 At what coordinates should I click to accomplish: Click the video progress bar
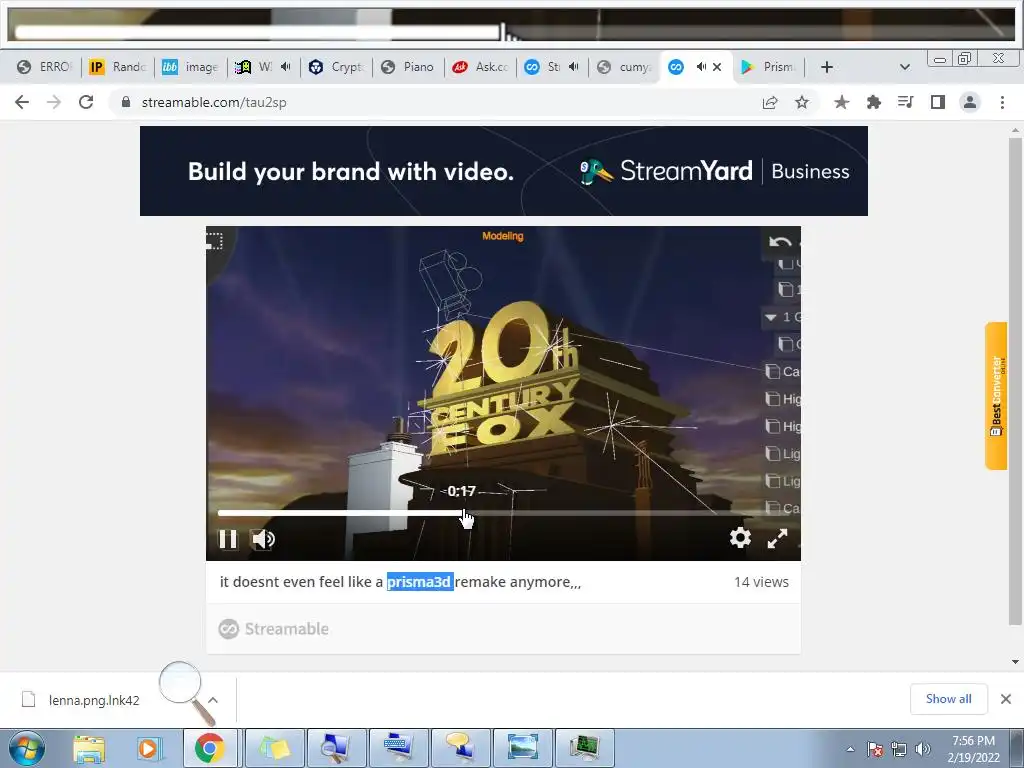coord(503,513)
